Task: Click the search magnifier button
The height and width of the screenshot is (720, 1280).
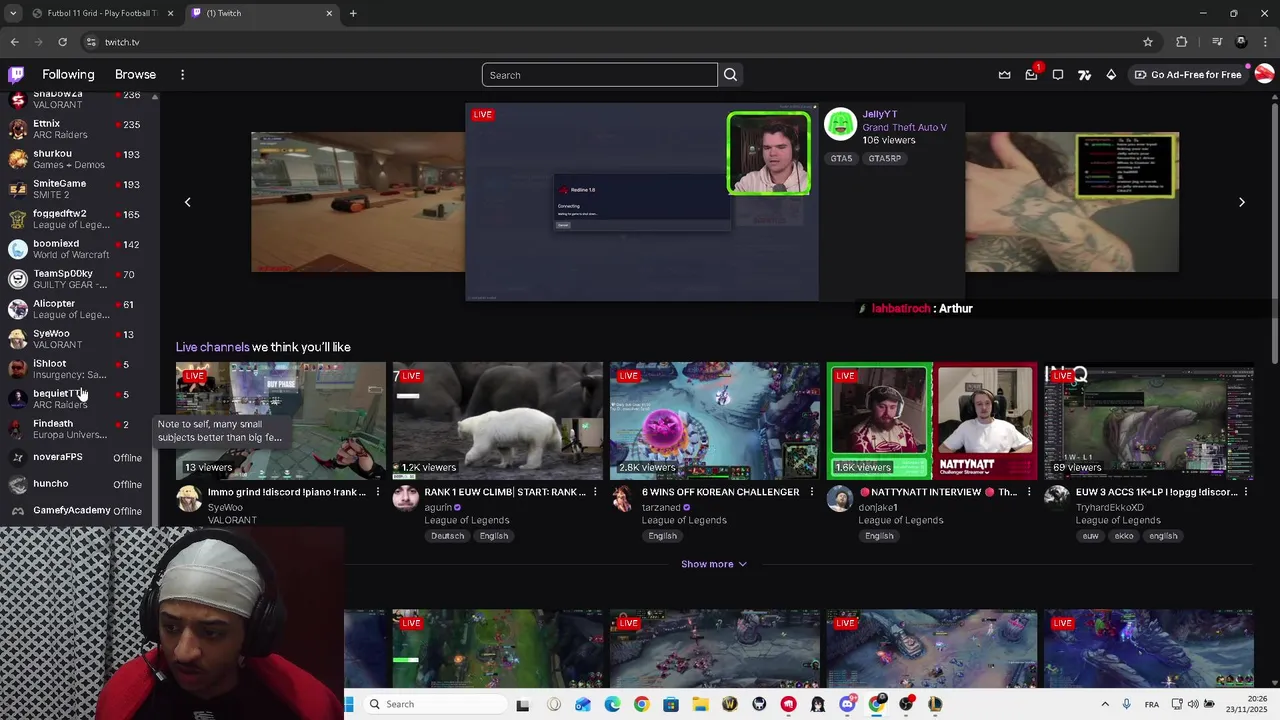Action: tap(730, 75)
